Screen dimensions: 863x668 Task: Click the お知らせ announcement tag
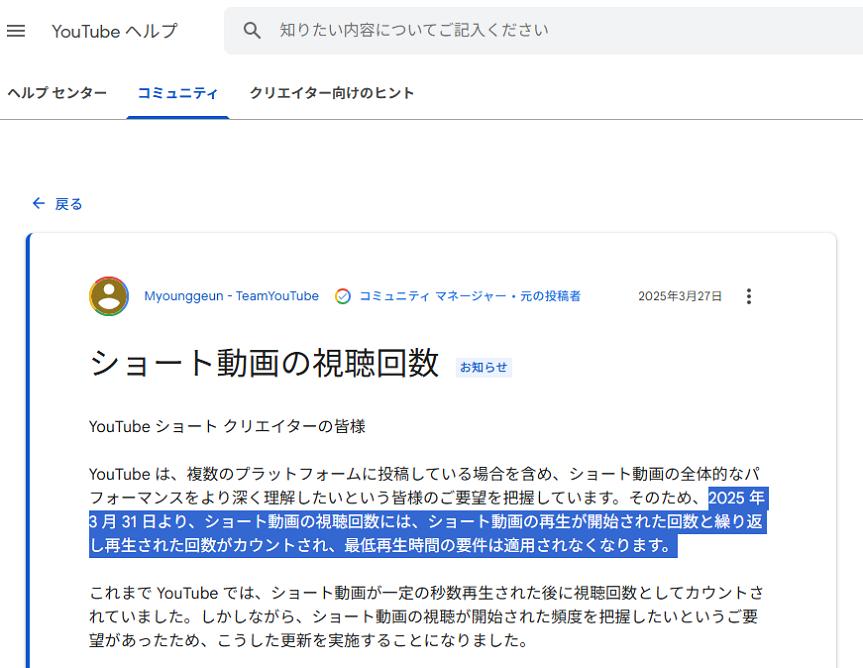pyautogui.click(x=484, y=367)
